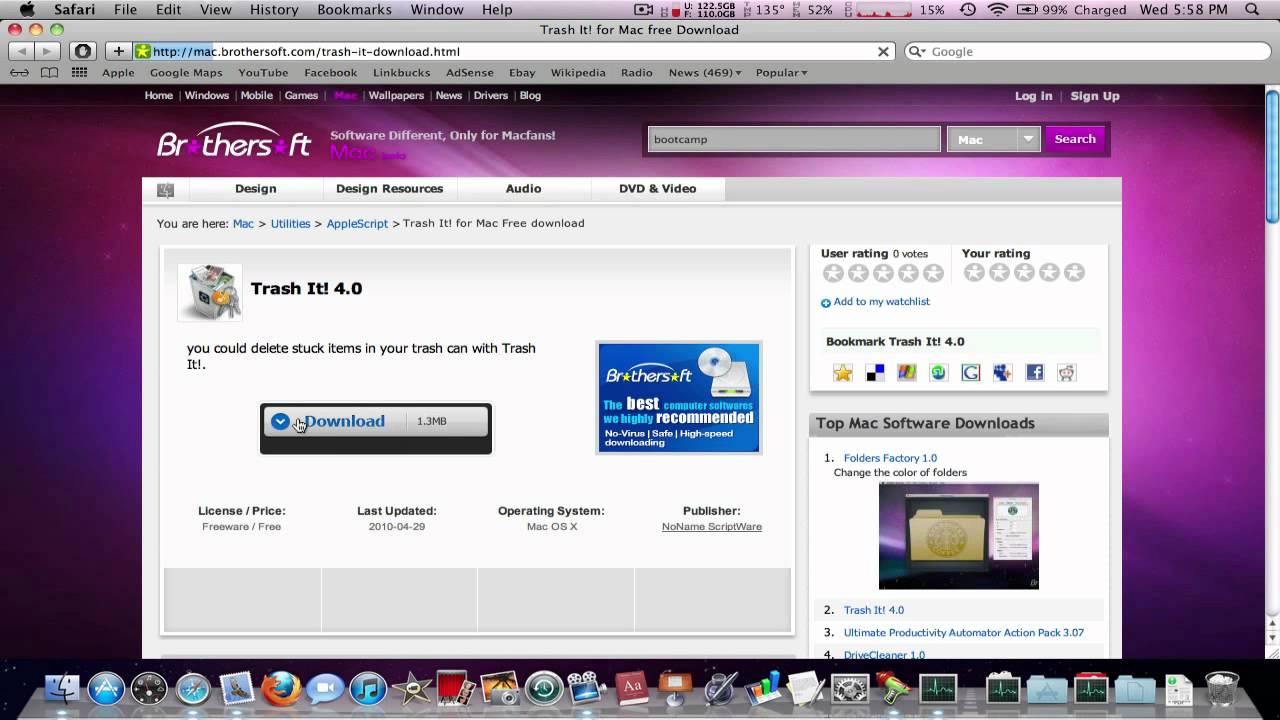Open Dictionary from the dock
The height and width of the screenshot is (720, 1280).
(x=632, y=688)
